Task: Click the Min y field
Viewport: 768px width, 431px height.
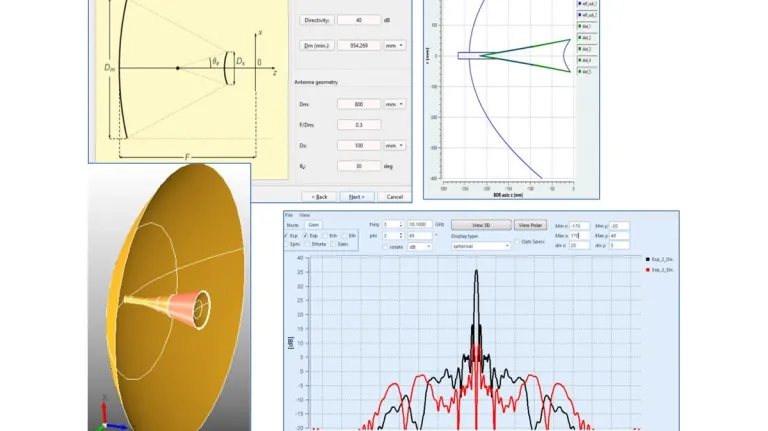Action: coord(619,226)
